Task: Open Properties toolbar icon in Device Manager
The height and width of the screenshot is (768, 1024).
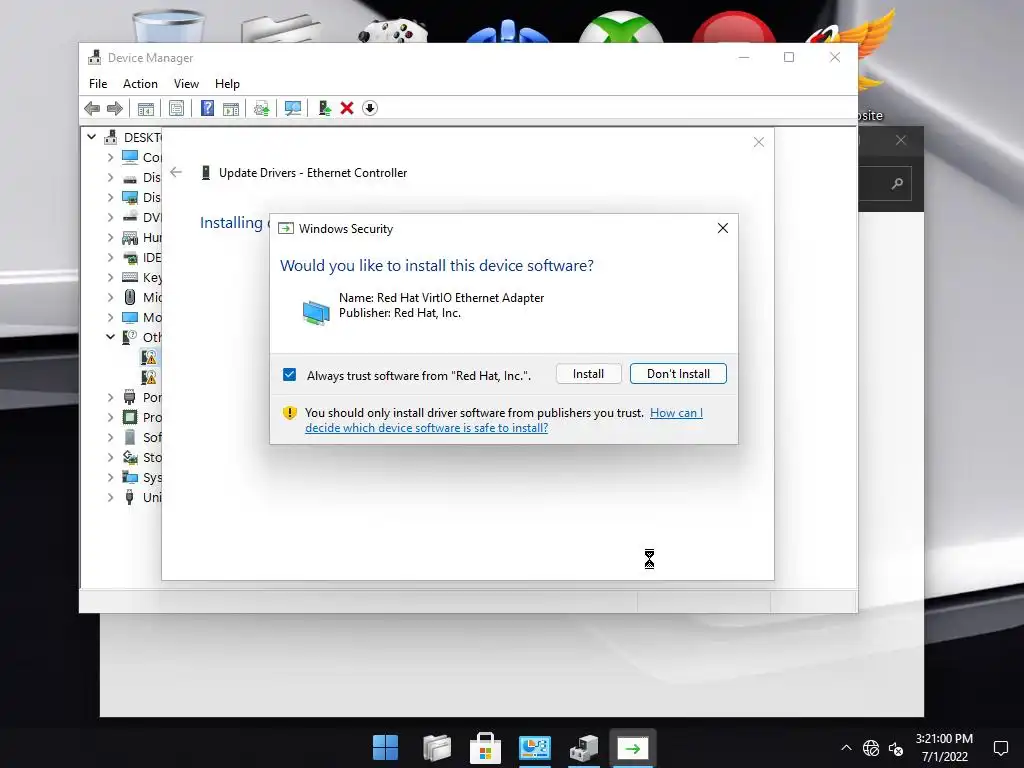Action: point(176,108)
